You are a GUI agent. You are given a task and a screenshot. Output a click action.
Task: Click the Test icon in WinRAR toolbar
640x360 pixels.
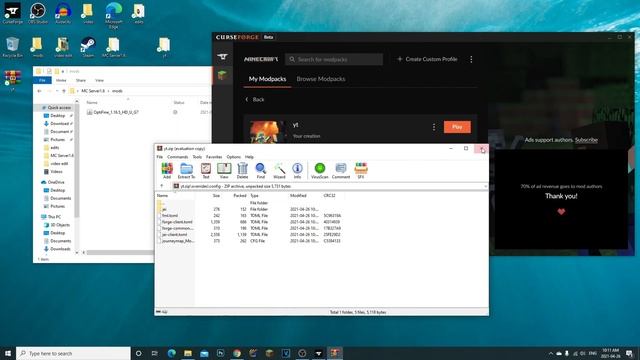(206, 171)
